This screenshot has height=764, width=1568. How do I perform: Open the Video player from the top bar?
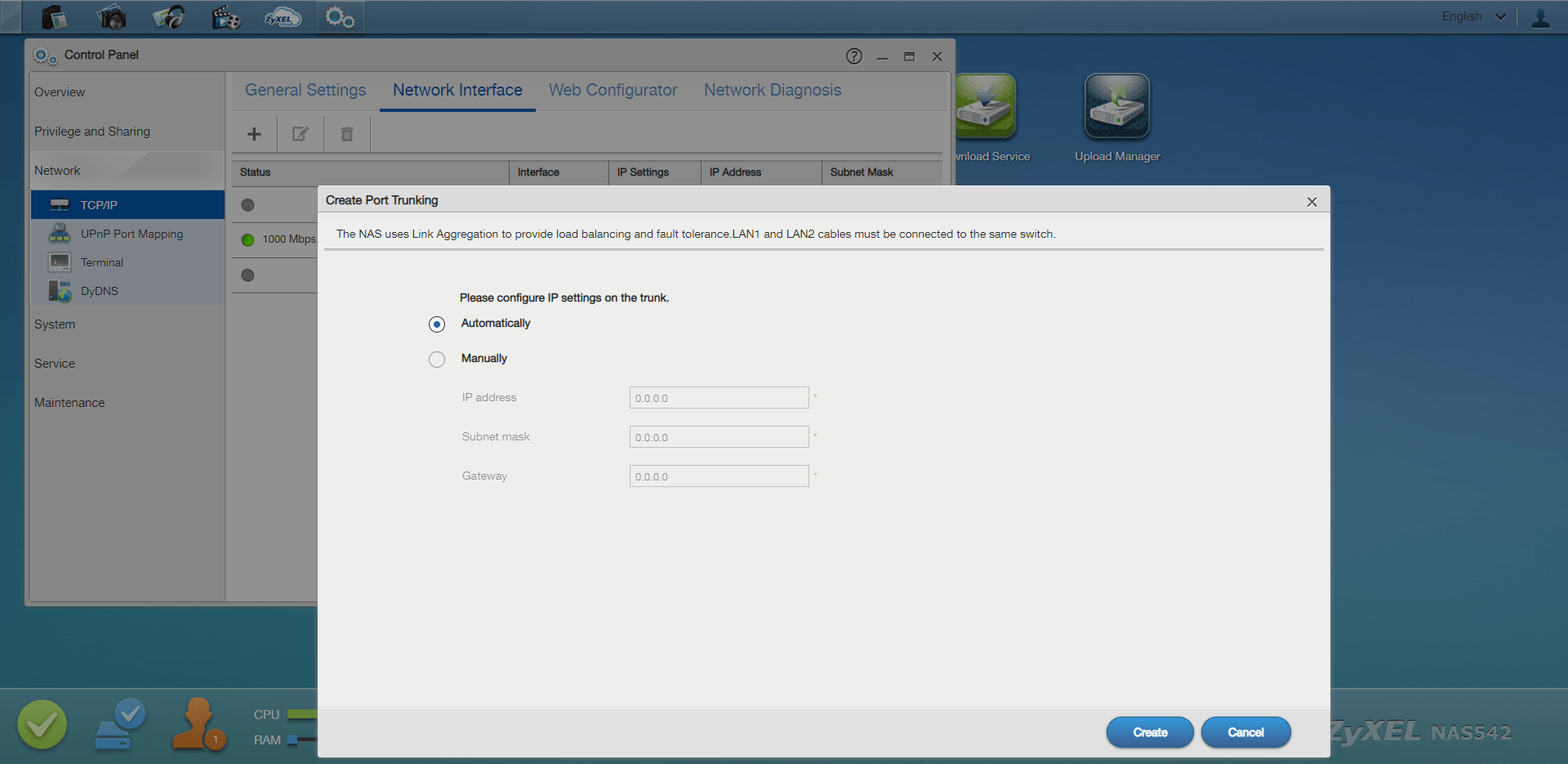[225, 16]
